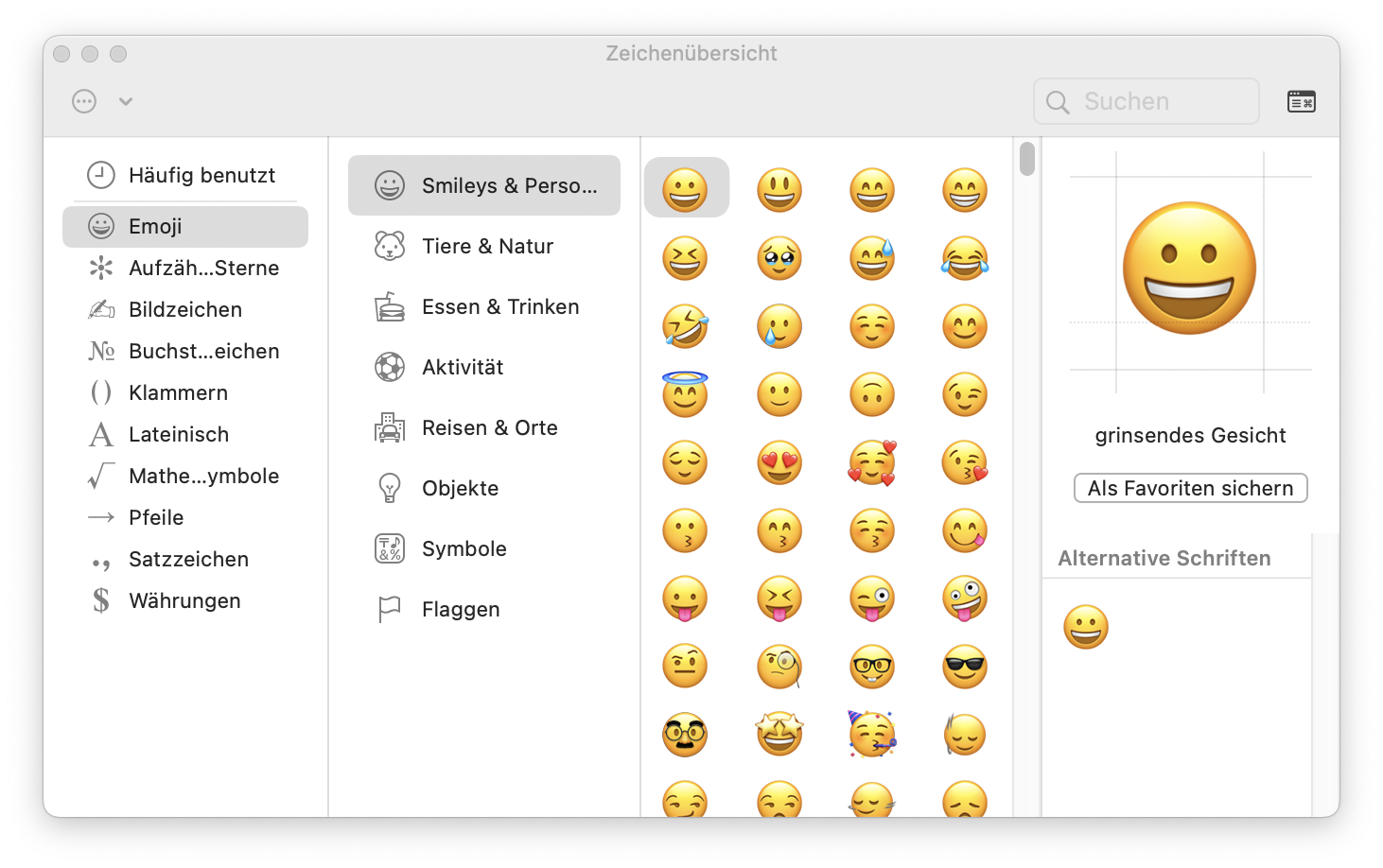Click the emoji grid scrollbar thumb
The height and width of the screenshot is (868, 1383).
tap(1027, 159)
